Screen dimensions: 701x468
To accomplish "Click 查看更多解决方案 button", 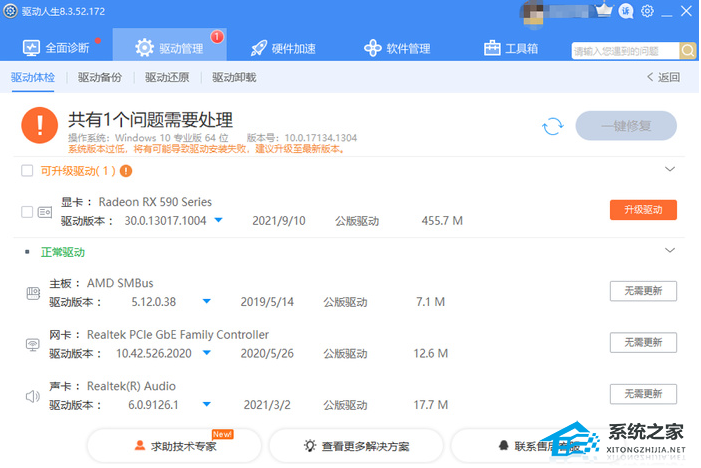I will [x=356, y=446].
